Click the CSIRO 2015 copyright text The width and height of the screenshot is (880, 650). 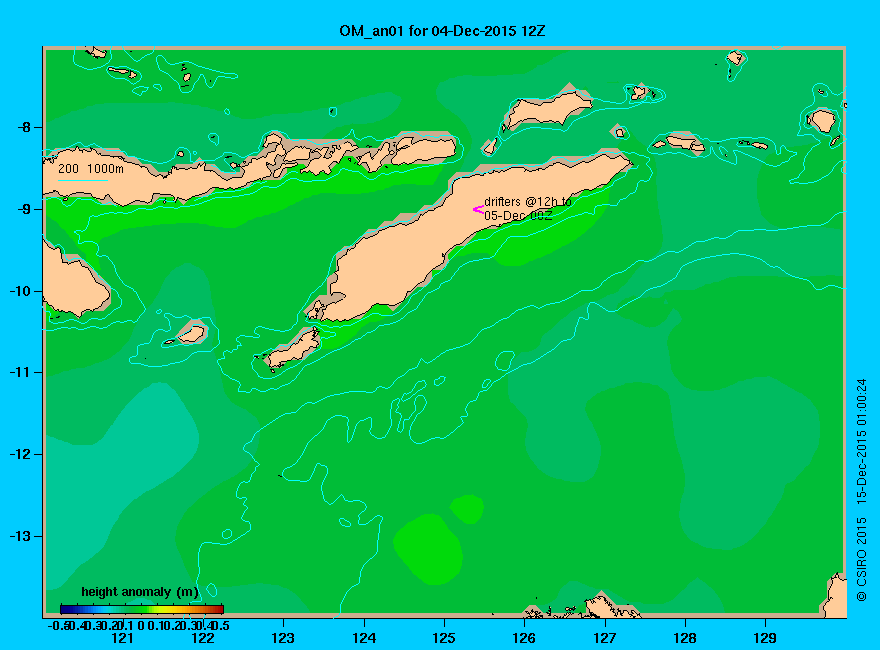861,489
